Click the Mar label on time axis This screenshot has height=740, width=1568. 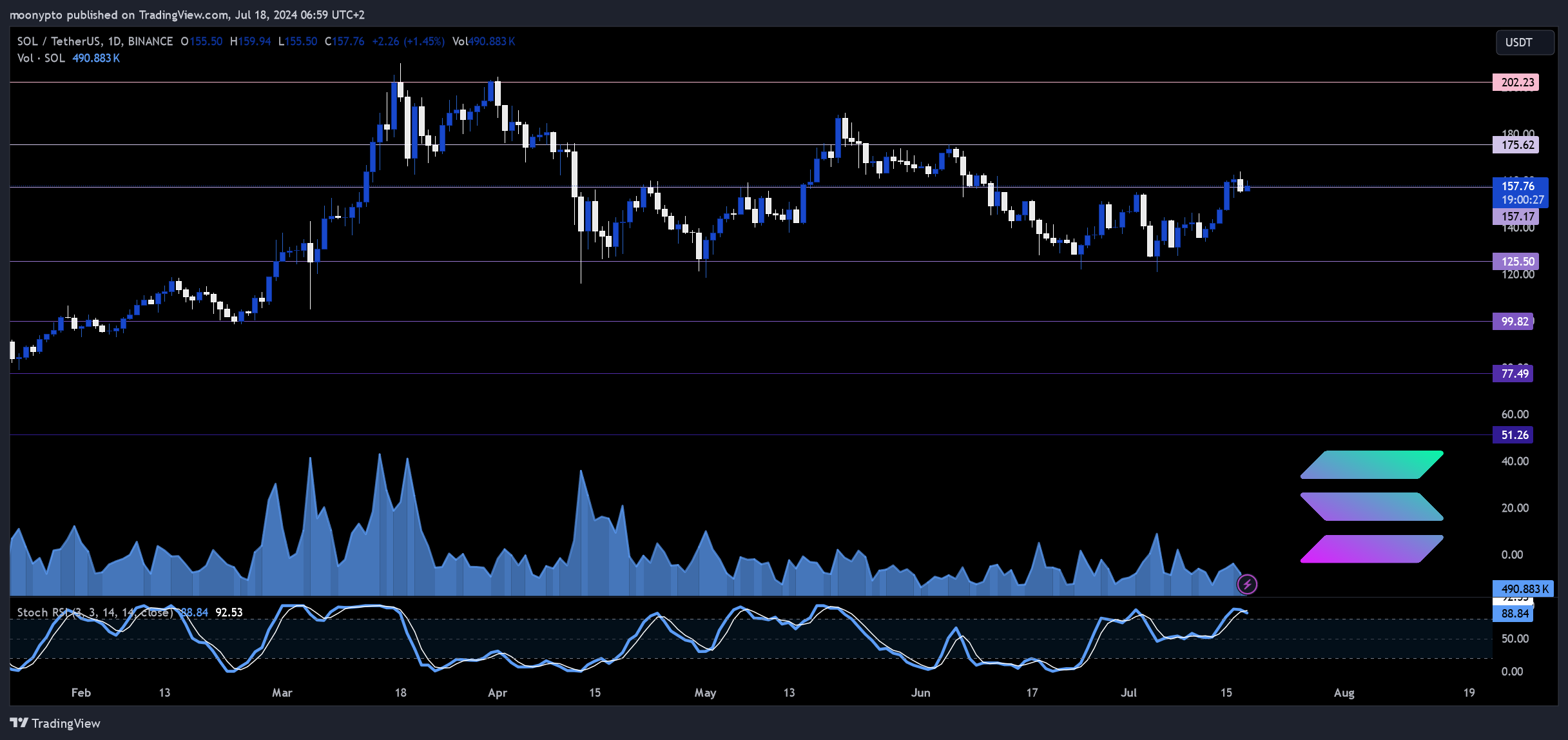point(282,693)
